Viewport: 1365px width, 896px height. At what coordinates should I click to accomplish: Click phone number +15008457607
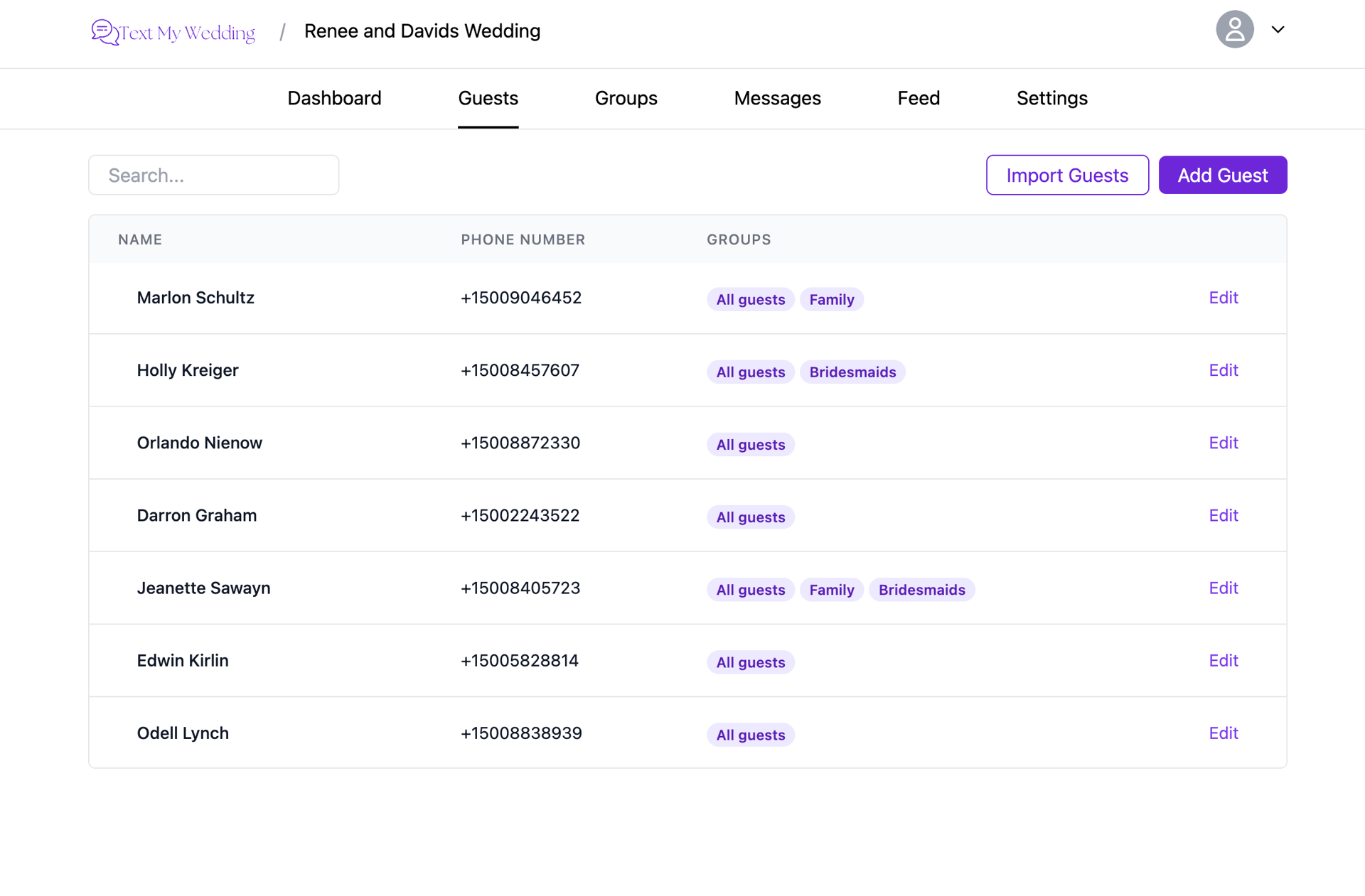(x=520, y=370)
